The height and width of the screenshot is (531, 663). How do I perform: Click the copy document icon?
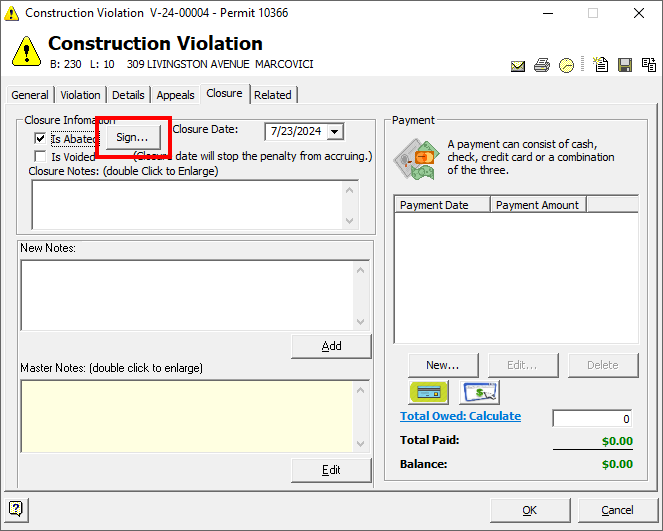pyautogui.click(x=649, y=65)
